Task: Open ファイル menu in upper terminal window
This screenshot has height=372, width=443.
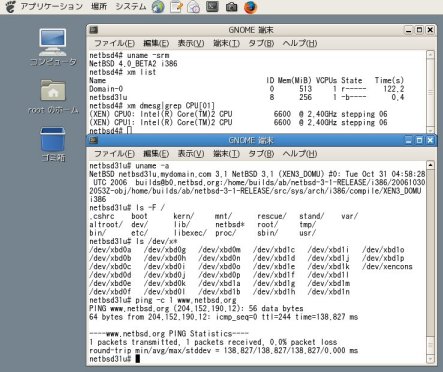Action: coord(114,43)
